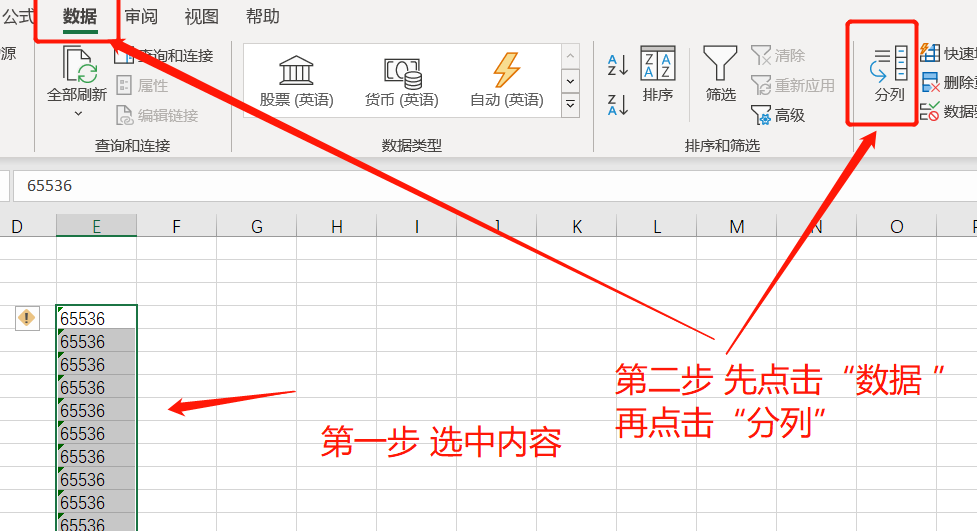
Task: Select column M header
Action: pos(736,226)
